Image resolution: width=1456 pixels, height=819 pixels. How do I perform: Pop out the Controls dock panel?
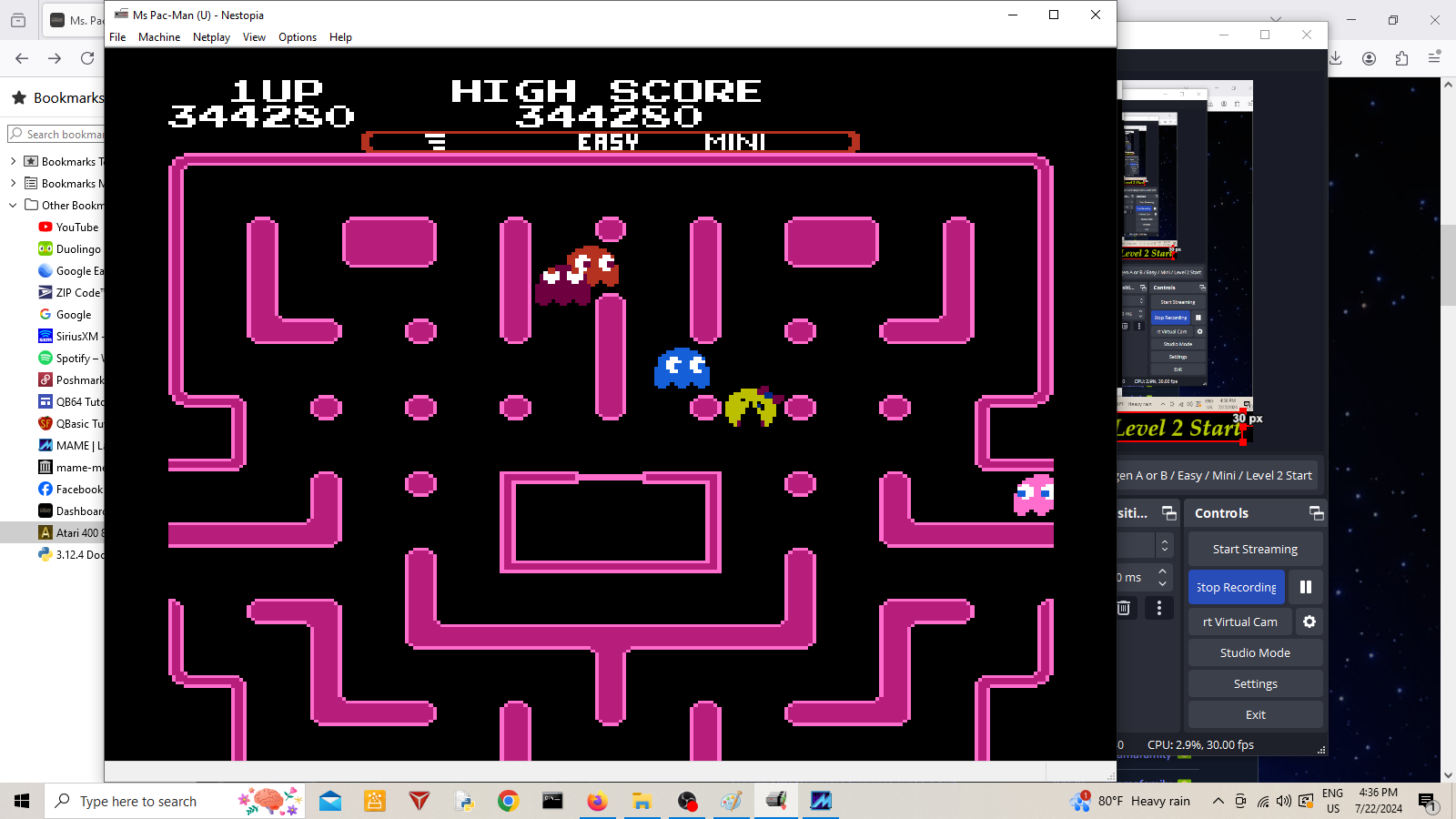1316,513
